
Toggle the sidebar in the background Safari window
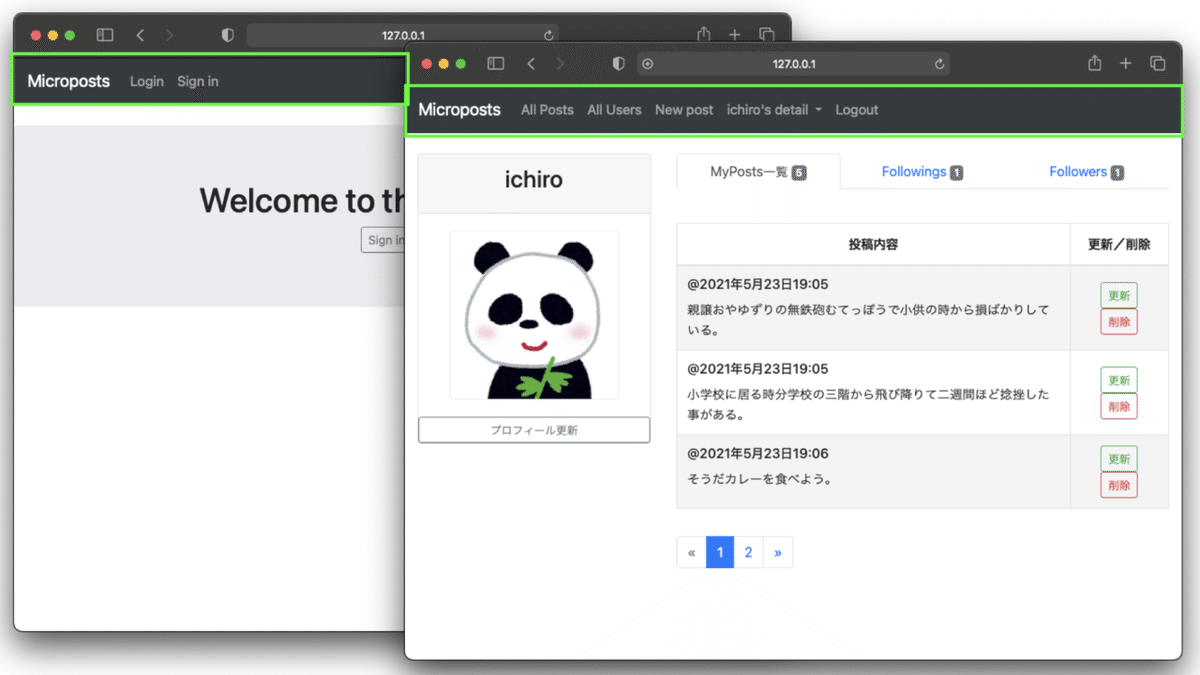104,34
